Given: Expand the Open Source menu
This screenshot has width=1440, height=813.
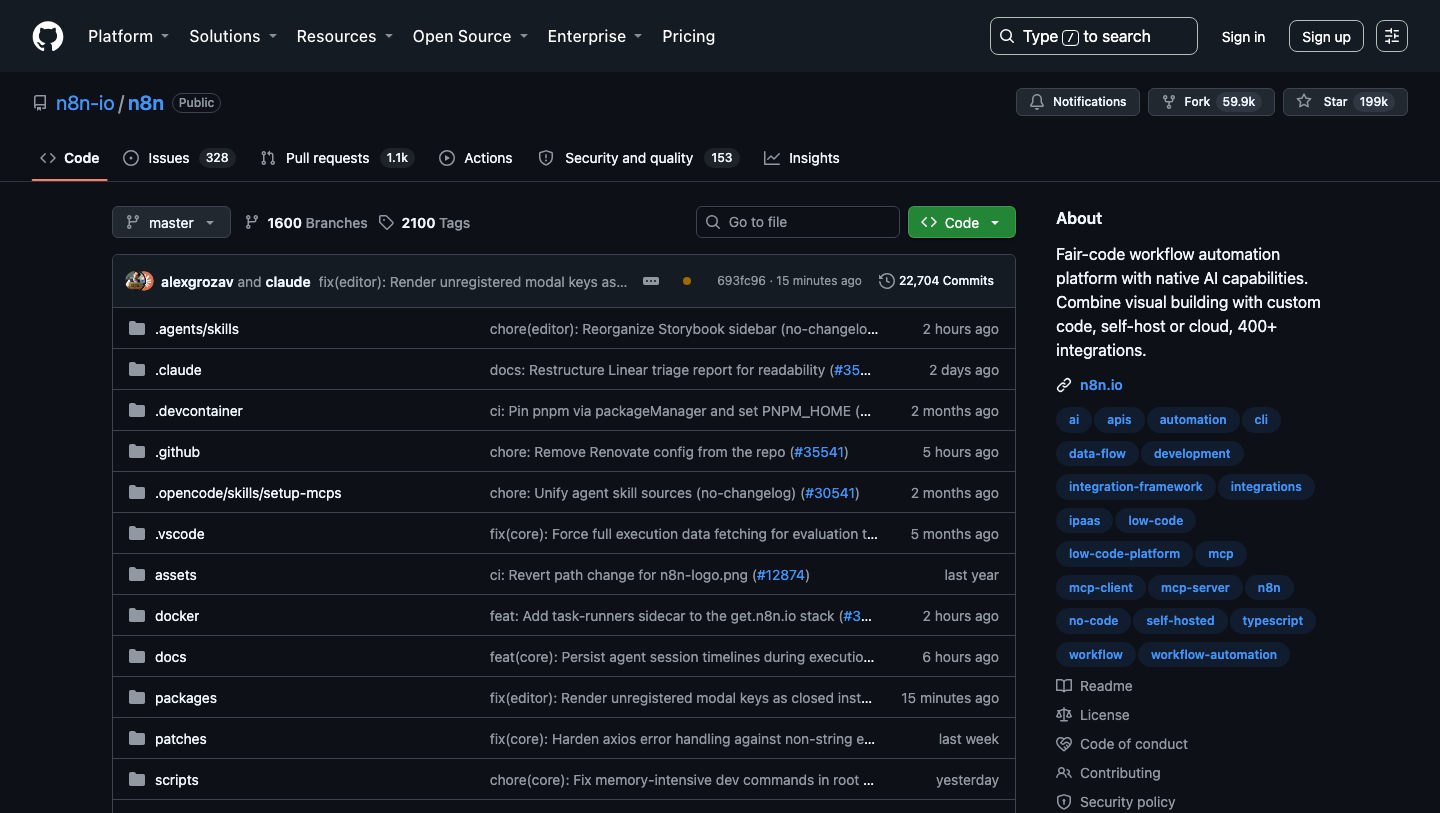Looking at the screenshot, I should tap(470, 36).
